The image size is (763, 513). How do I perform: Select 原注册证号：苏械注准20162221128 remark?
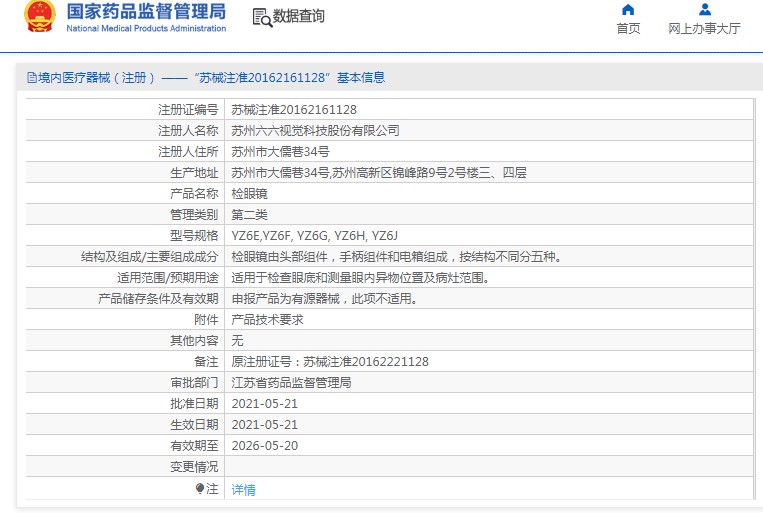(x=330, y=361)
